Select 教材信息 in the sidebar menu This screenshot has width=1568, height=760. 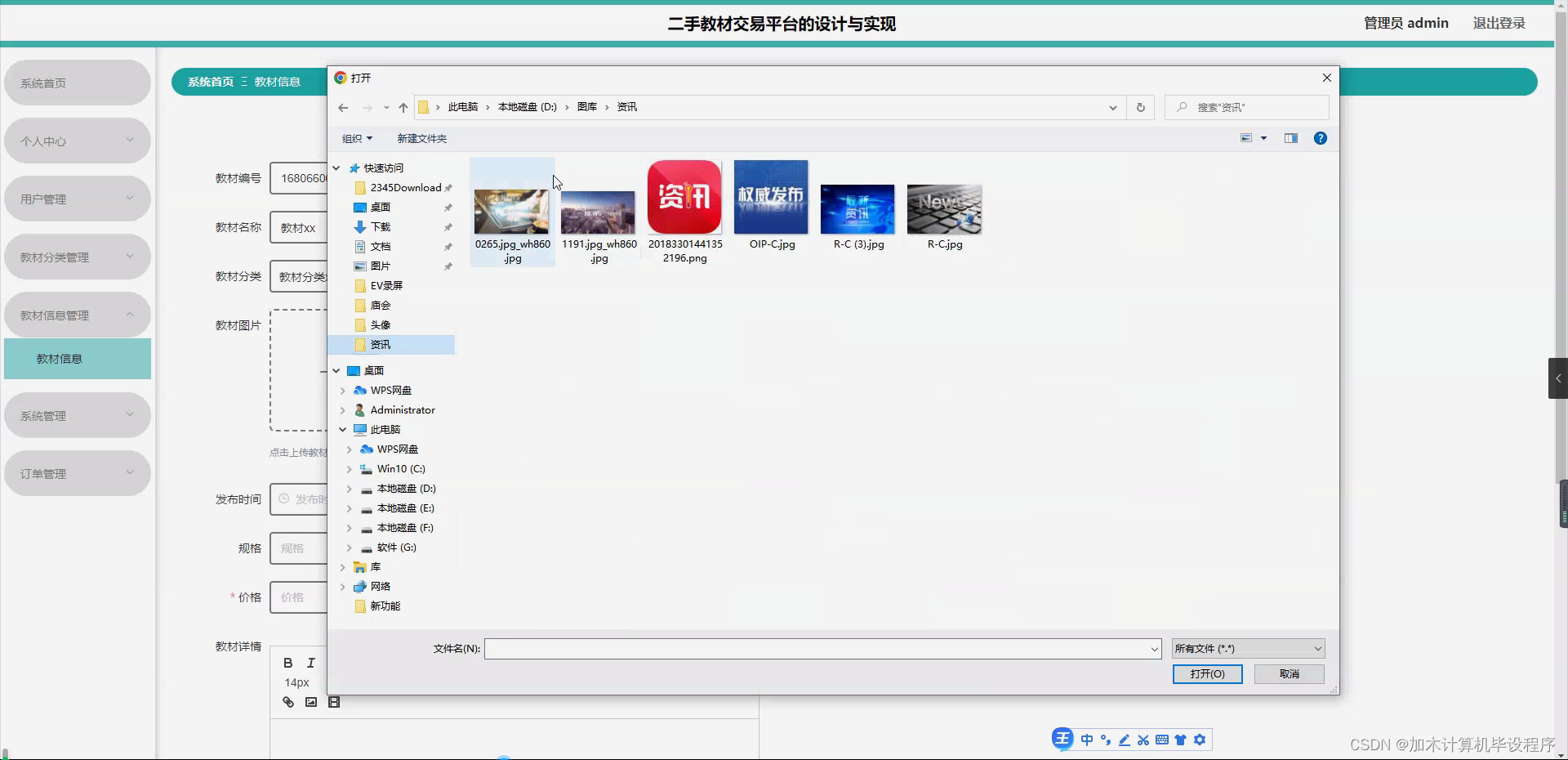pyautogui.click(x=77, y=359)
